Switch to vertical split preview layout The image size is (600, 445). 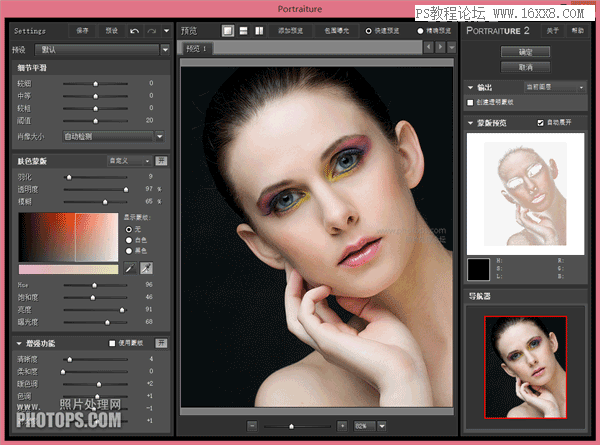(259, 31)
